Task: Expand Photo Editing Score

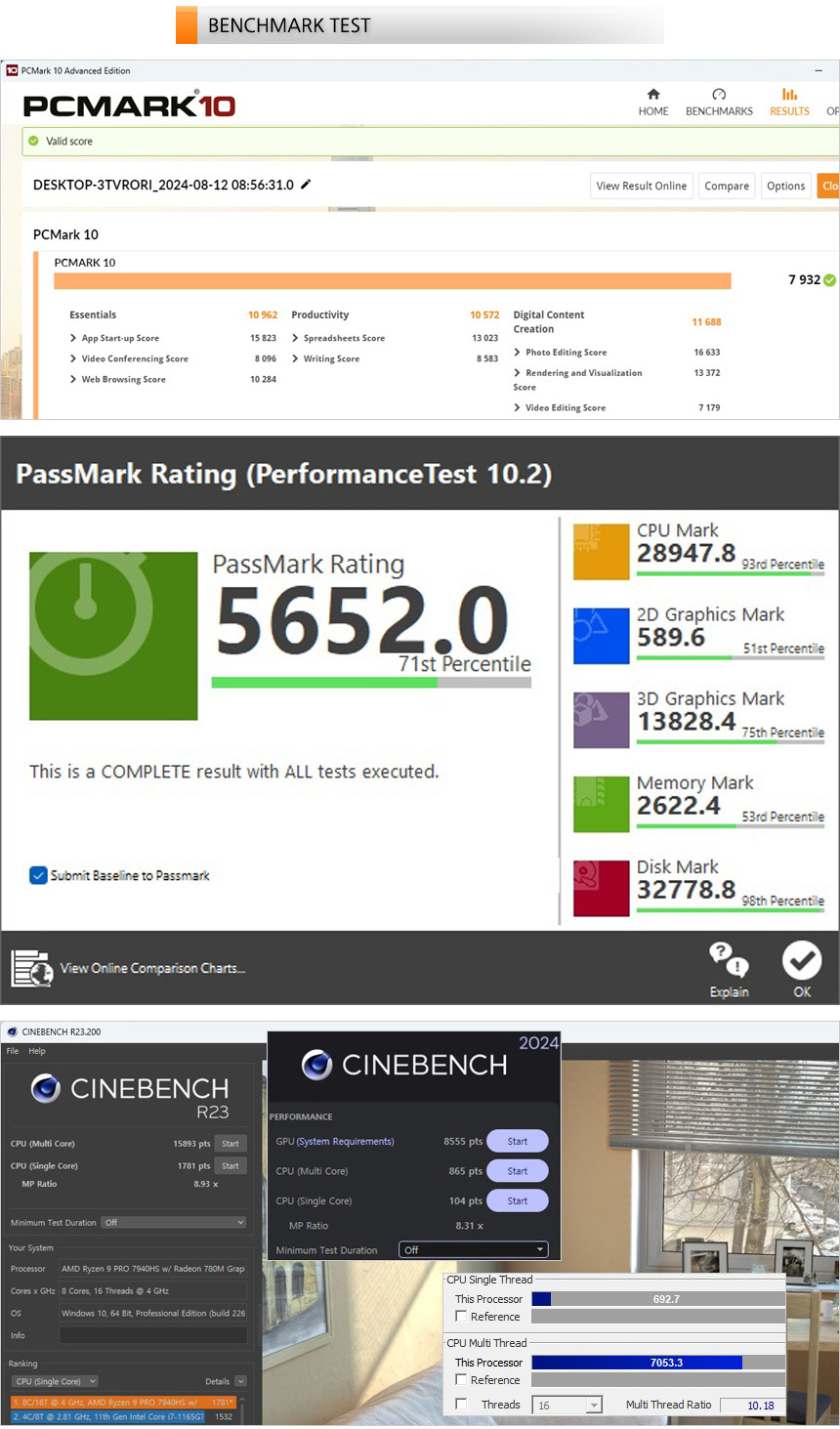Action: pyautogui.click(x=517, y=352)
